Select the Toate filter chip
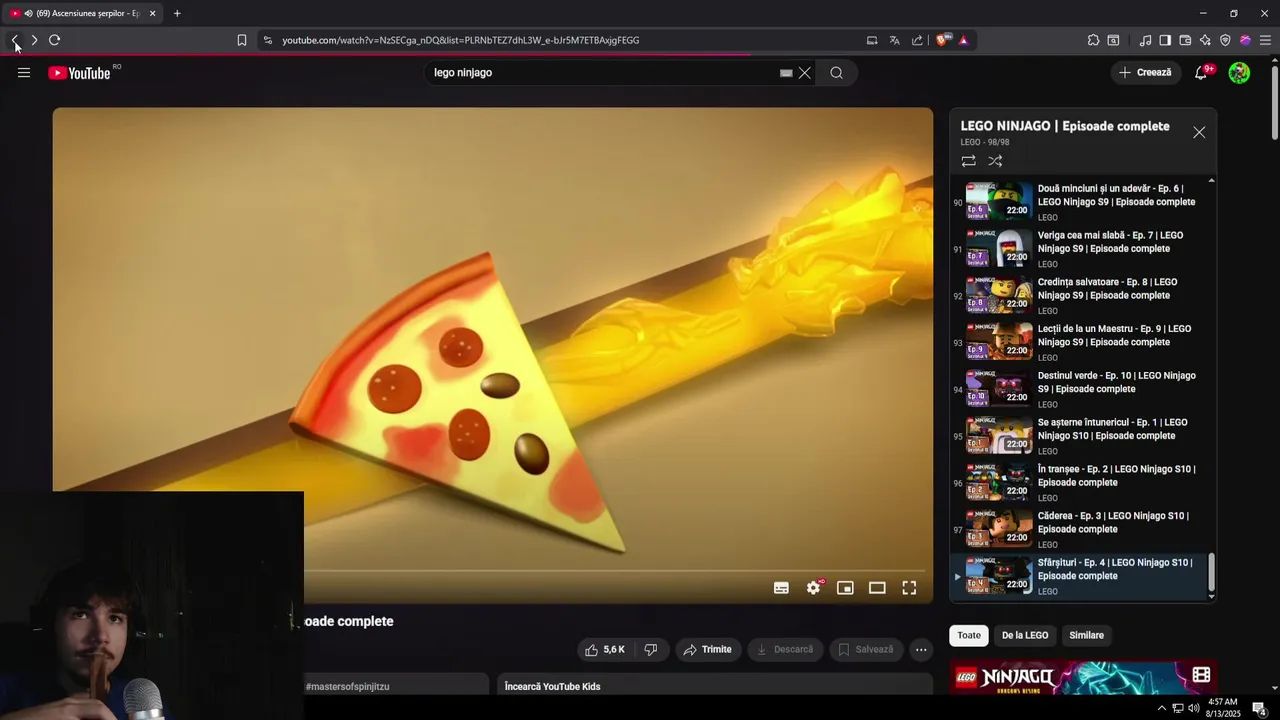Image resolution: width=1280 pixels, height=720 pixels. coord(969,635)
